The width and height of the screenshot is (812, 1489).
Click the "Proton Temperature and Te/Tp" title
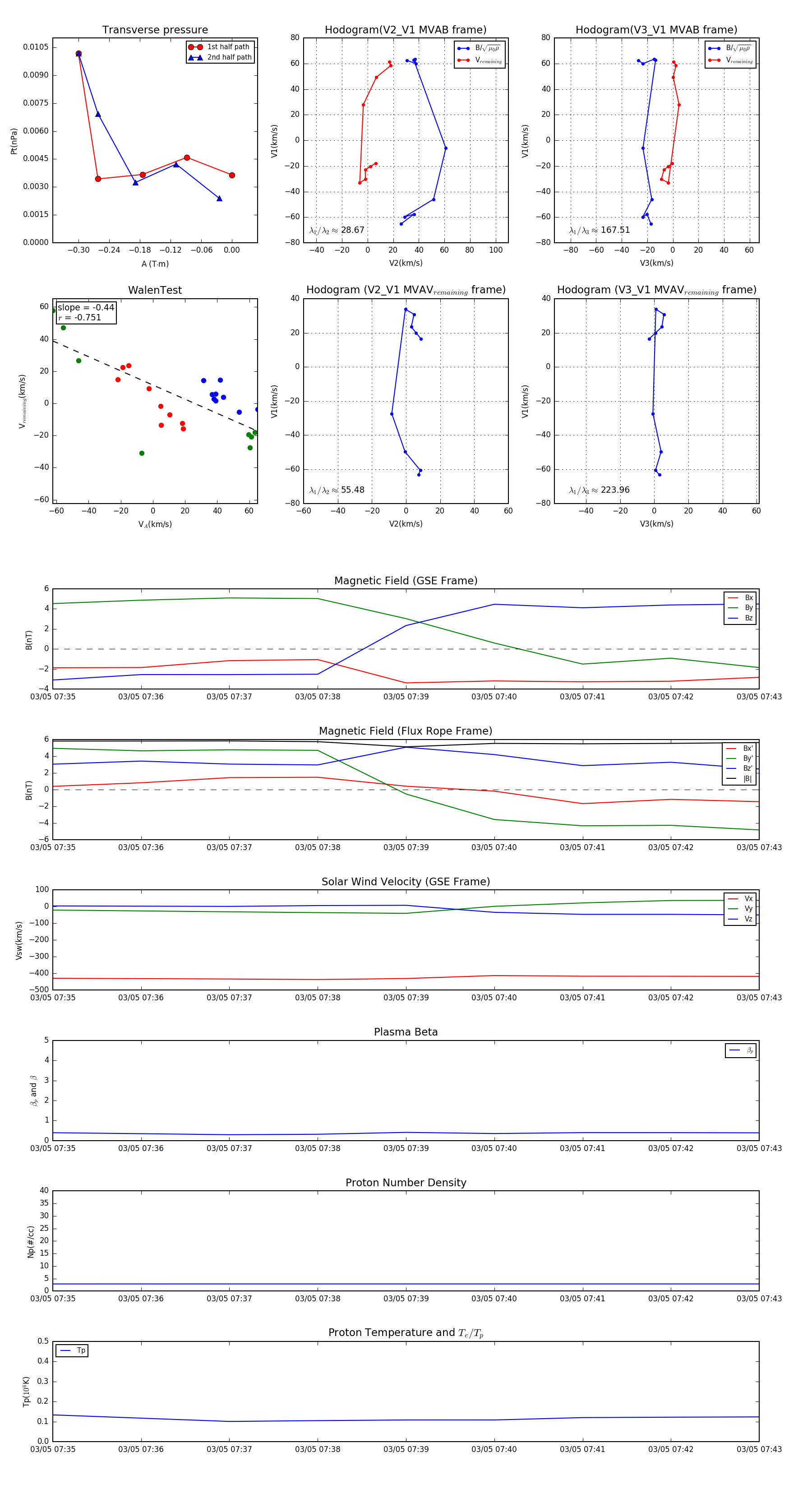[x=406, y=1333]
